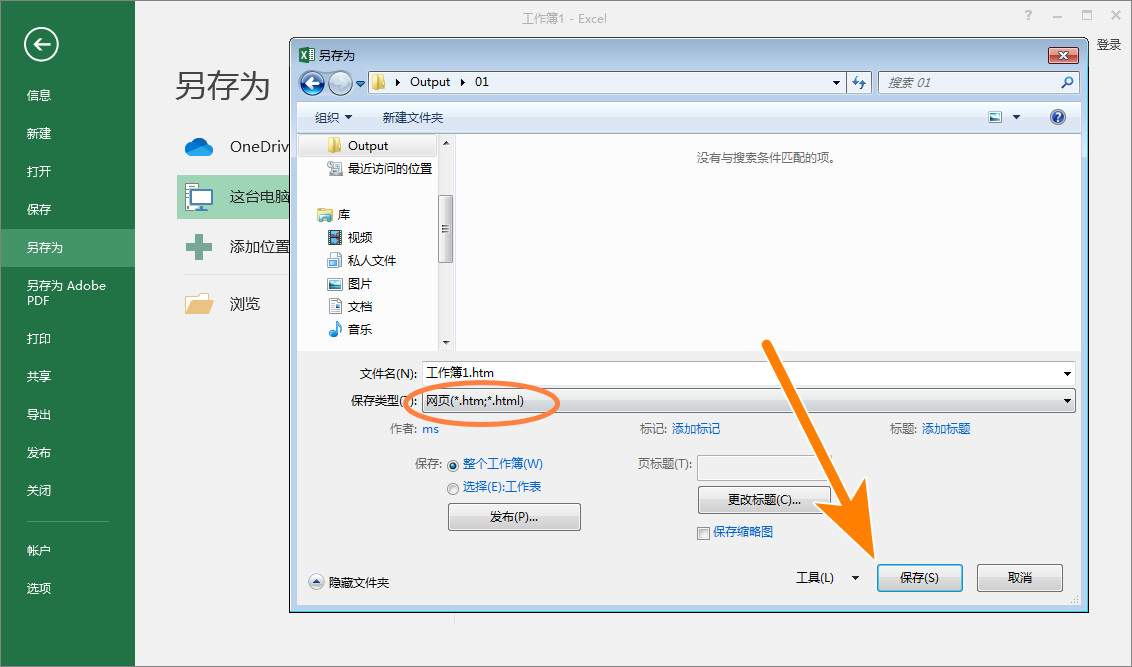The image size is (1132, 667).
Task: Select the 选择:工作表 radio button
Action: (453, 488)
